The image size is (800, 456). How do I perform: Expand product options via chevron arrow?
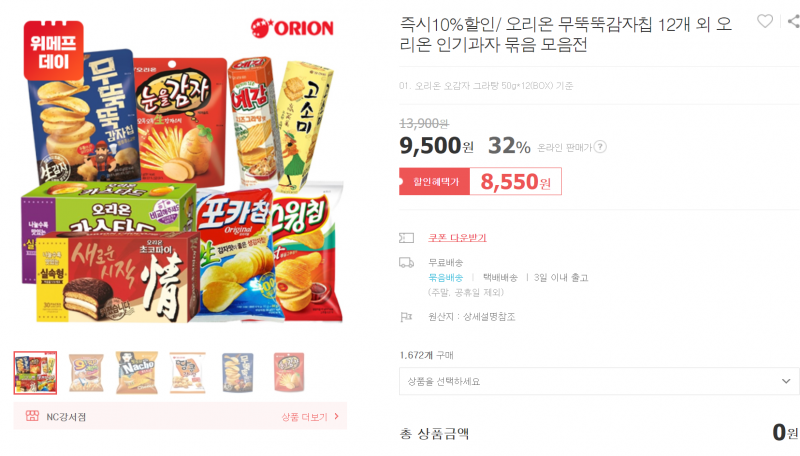point(786,381)
